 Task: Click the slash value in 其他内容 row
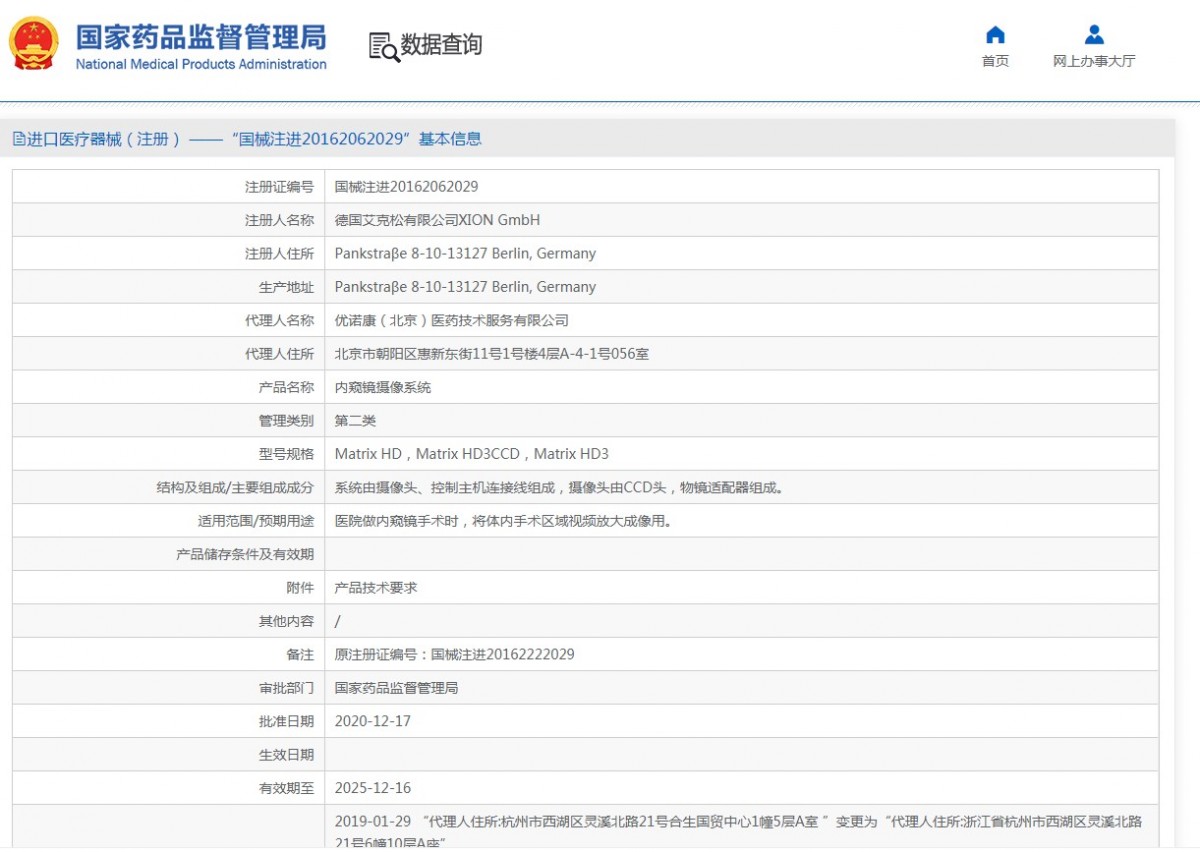[338, 621]
